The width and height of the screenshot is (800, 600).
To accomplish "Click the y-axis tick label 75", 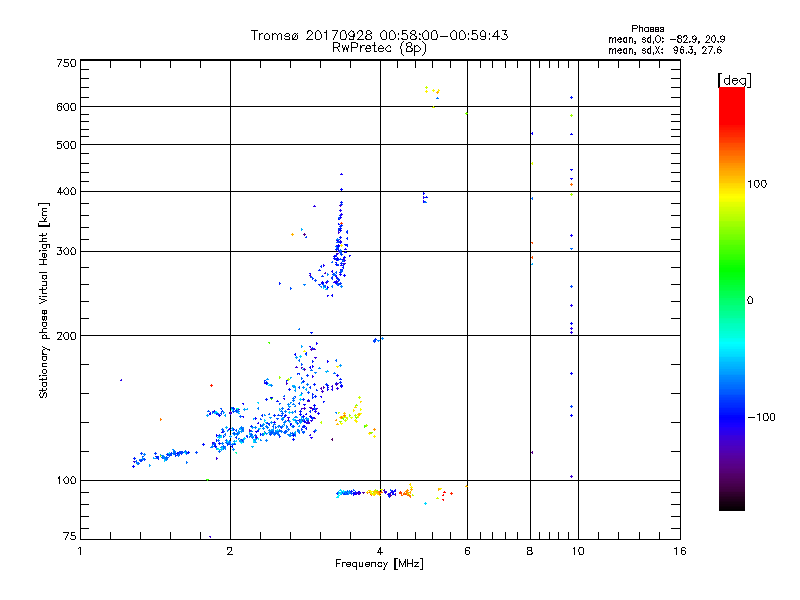I will pos(70,536).
